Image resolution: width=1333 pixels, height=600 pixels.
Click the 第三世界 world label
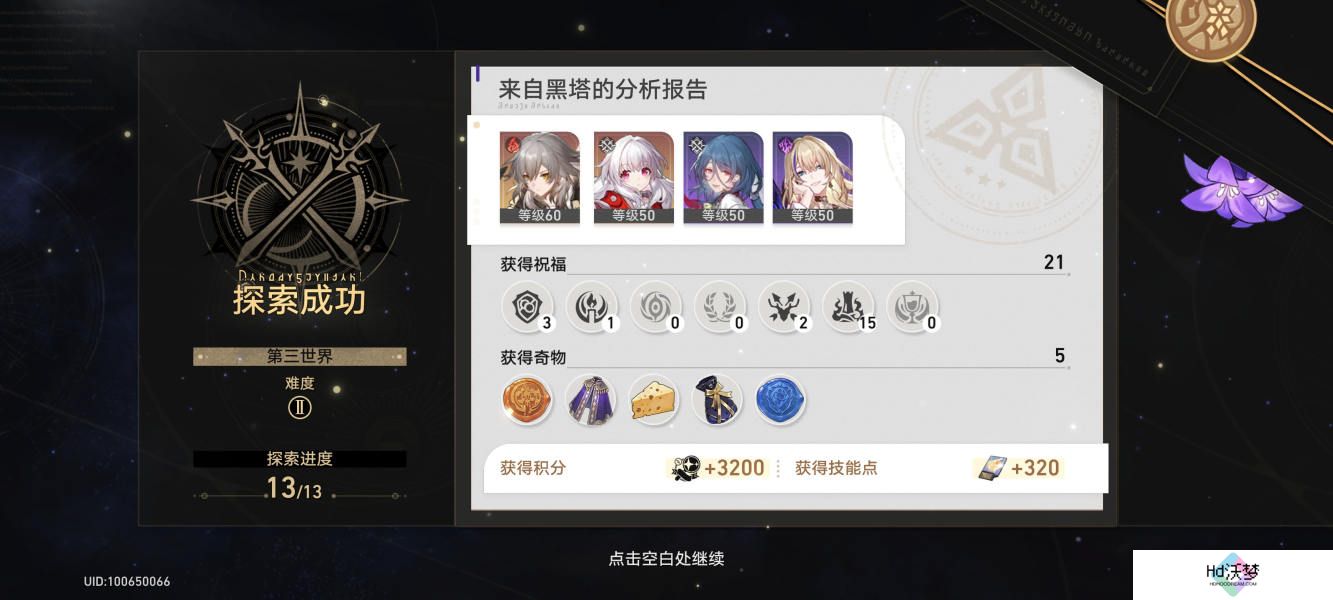tap(300, 356)
